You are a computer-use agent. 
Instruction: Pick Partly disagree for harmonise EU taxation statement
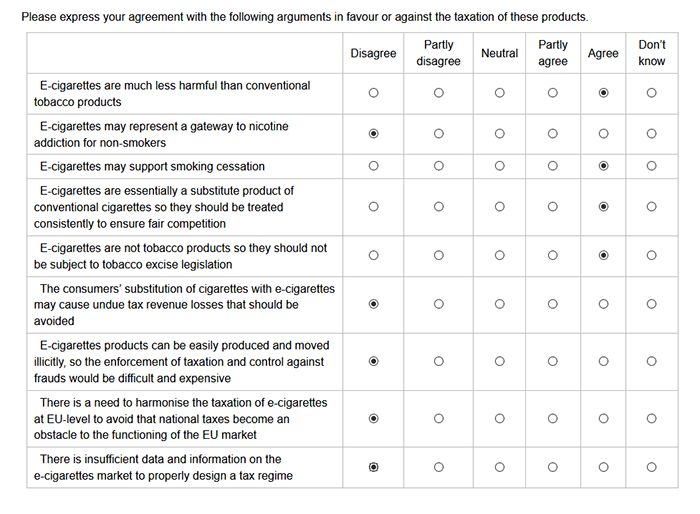[439, 418]
